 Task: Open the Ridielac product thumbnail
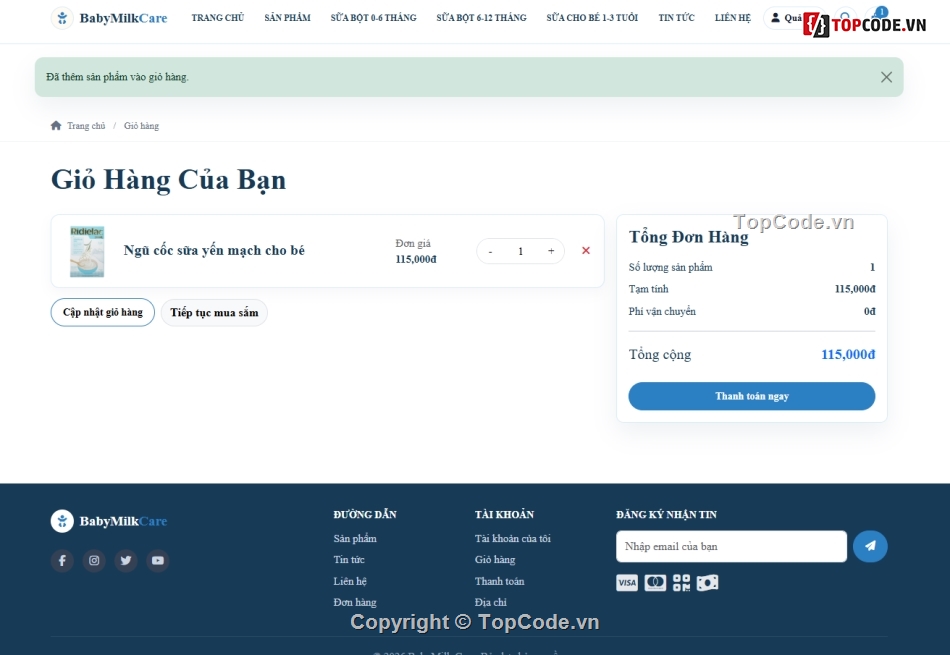[x=87, y=251]
